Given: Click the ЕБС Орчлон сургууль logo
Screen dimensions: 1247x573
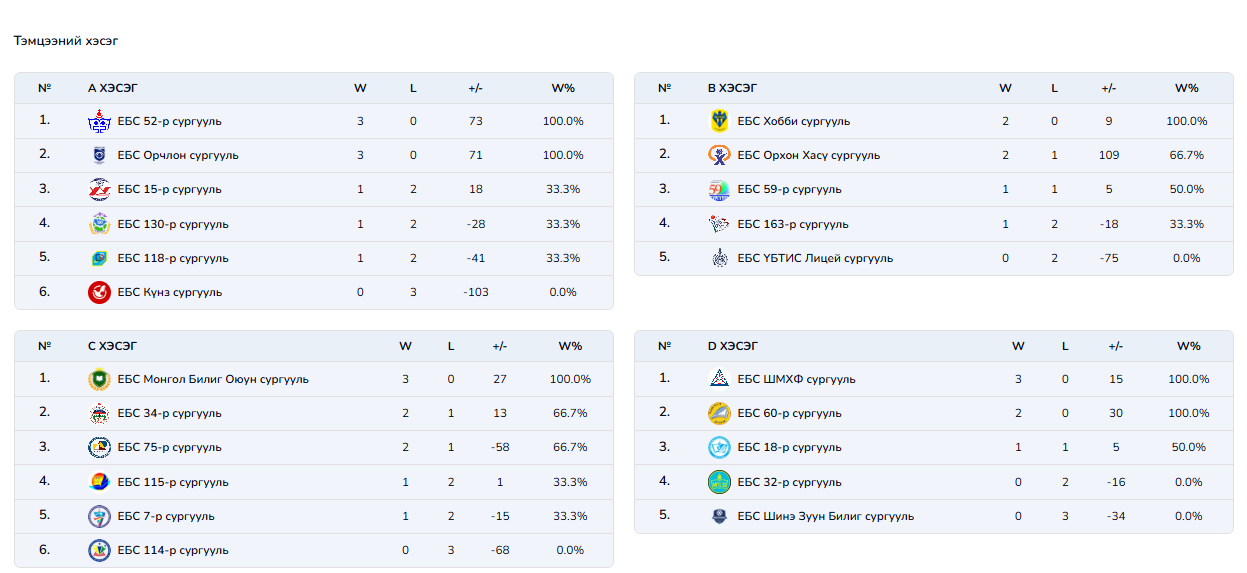Looking at the screenshot, I should [x=99, y=155].
